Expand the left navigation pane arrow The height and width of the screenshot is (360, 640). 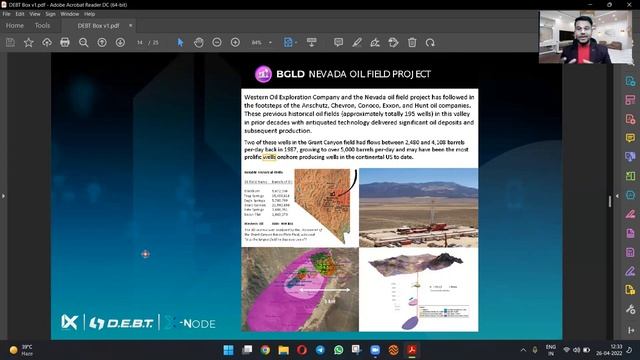pos(3,196)
